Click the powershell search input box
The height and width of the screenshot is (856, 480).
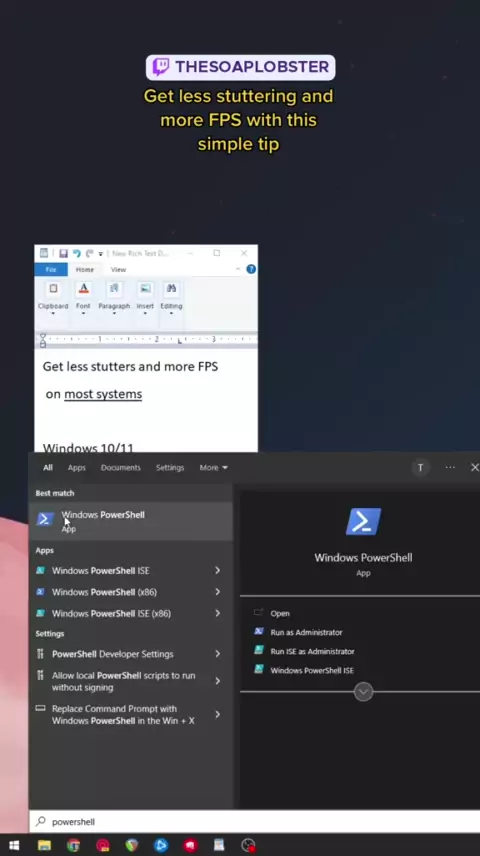point(254,822)
